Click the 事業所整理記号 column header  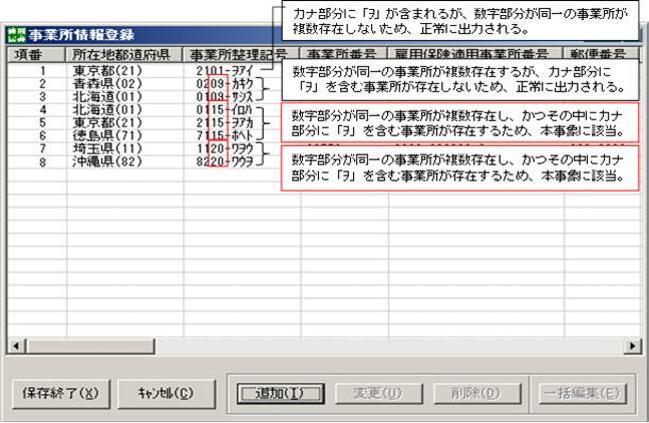coord(238,56)
